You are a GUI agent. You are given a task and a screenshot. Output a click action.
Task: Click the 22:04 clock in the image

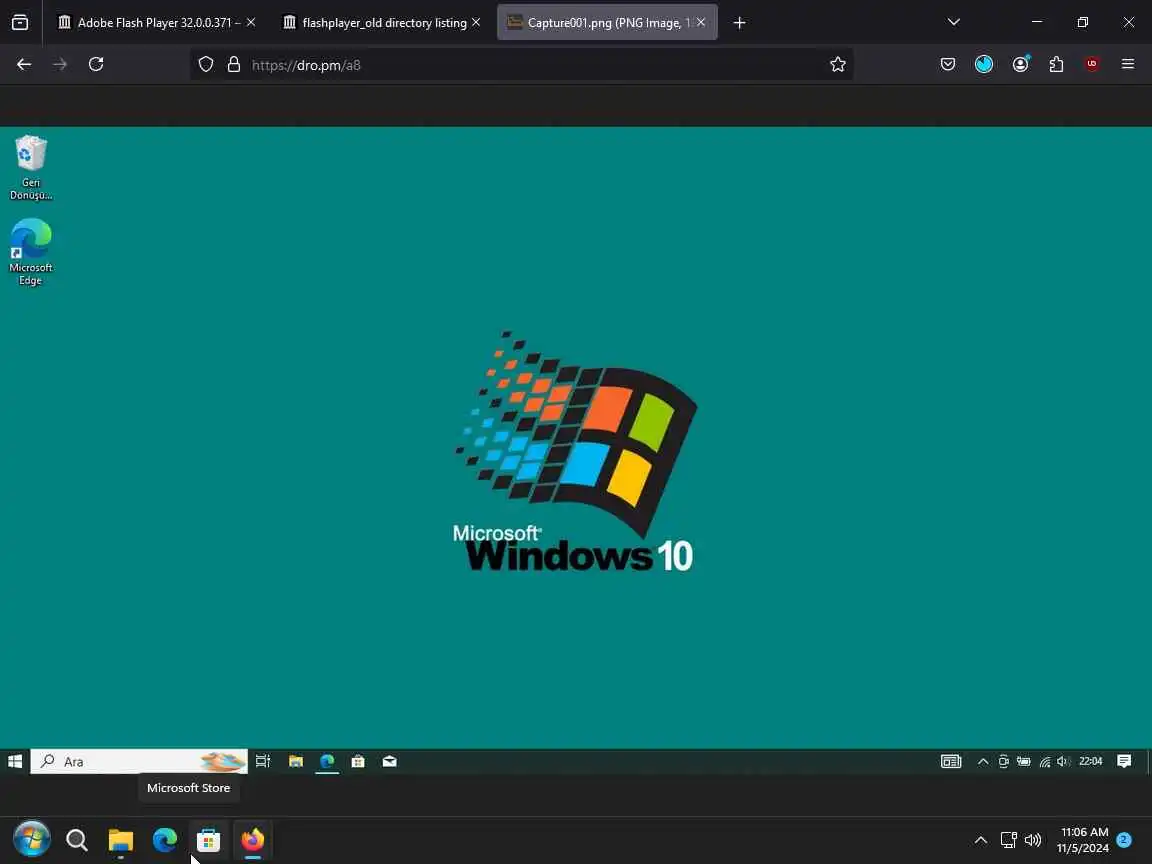pos(1090,761)
